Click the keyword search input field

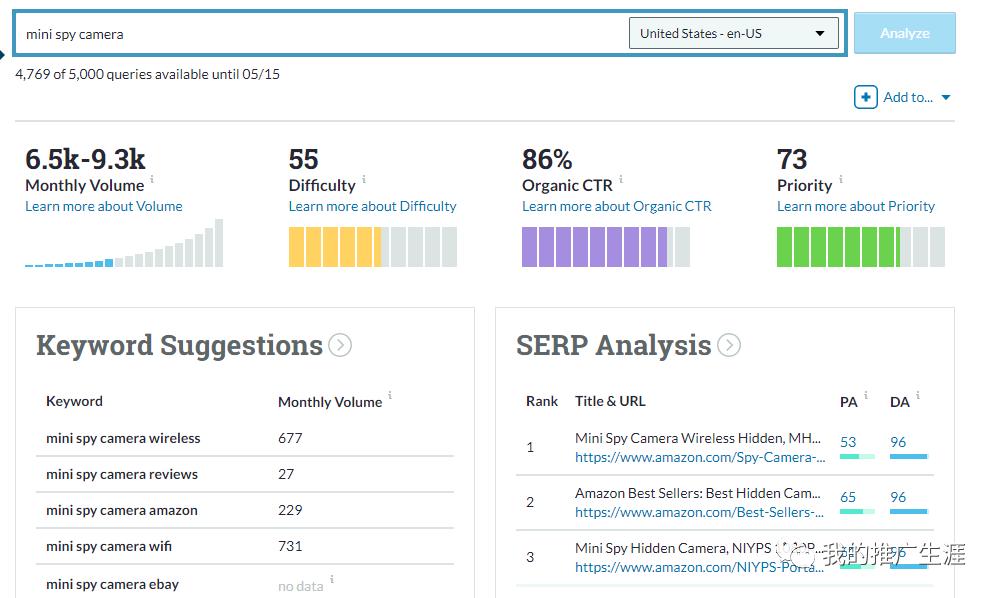click(x=320, y=34)
